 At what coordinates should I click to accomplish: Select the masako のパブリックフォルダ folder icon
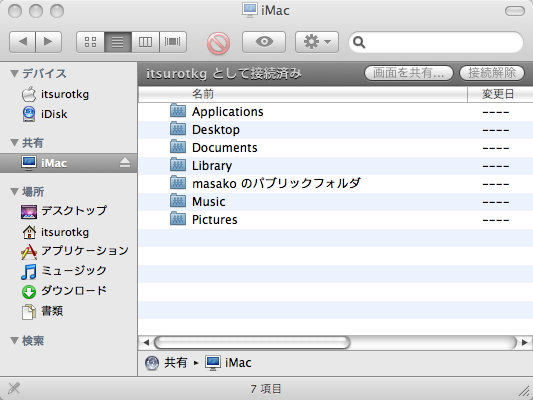pyautogui.click(x=178, y=183)
